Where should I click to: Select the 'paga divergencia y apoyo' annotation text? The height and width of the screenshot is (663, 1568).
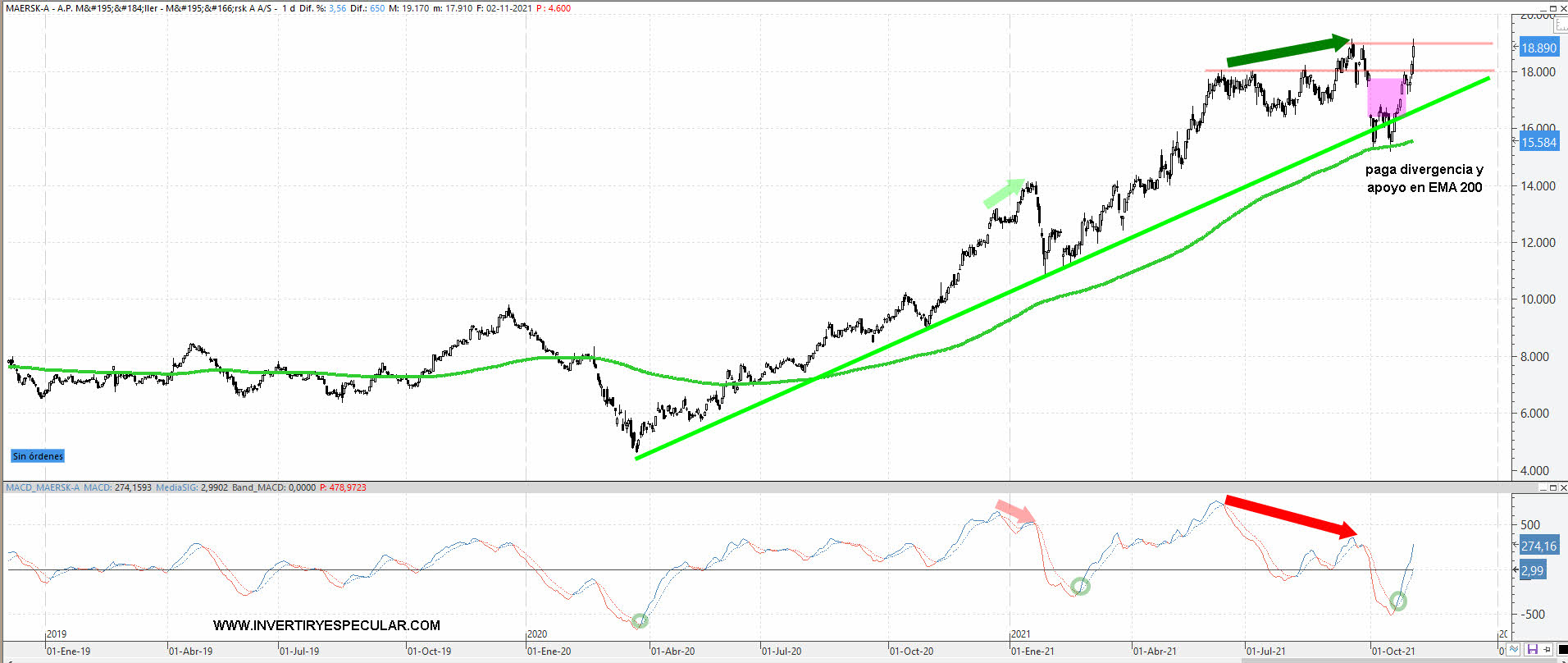point(1424,178)
